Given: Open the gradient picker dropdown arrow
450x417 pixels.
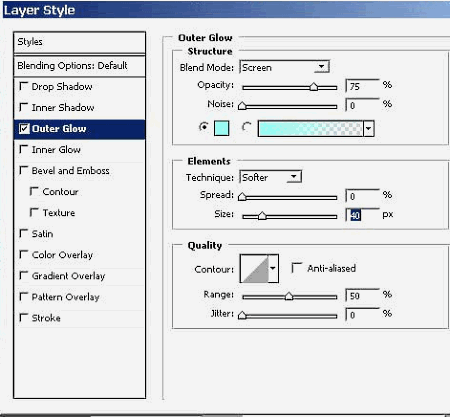Looking at the screenshot, I should [368, 128].
